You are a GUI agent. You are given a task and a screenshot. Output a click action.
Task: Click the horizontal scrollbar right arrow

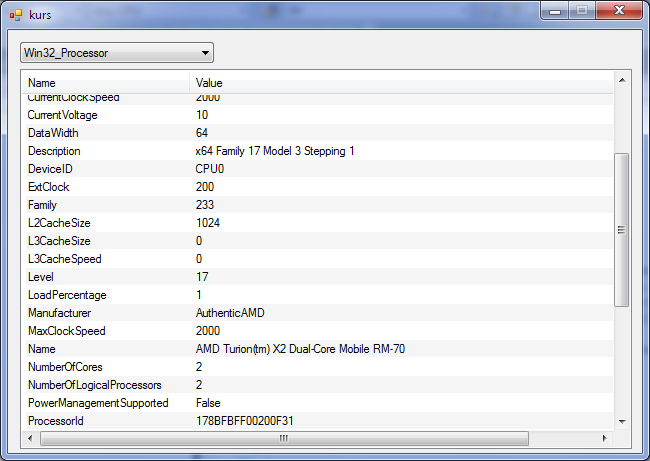pyautogui.click(x=604, y=438)
